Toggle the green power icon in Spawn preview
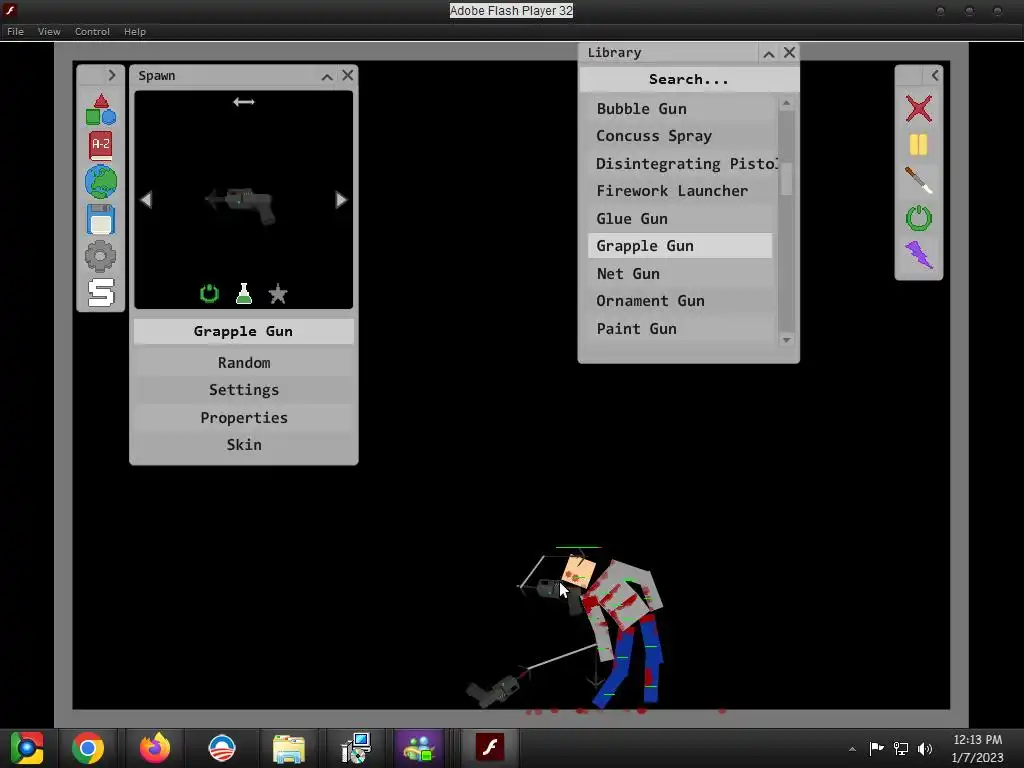1024x768 pixels. point(209,294)
